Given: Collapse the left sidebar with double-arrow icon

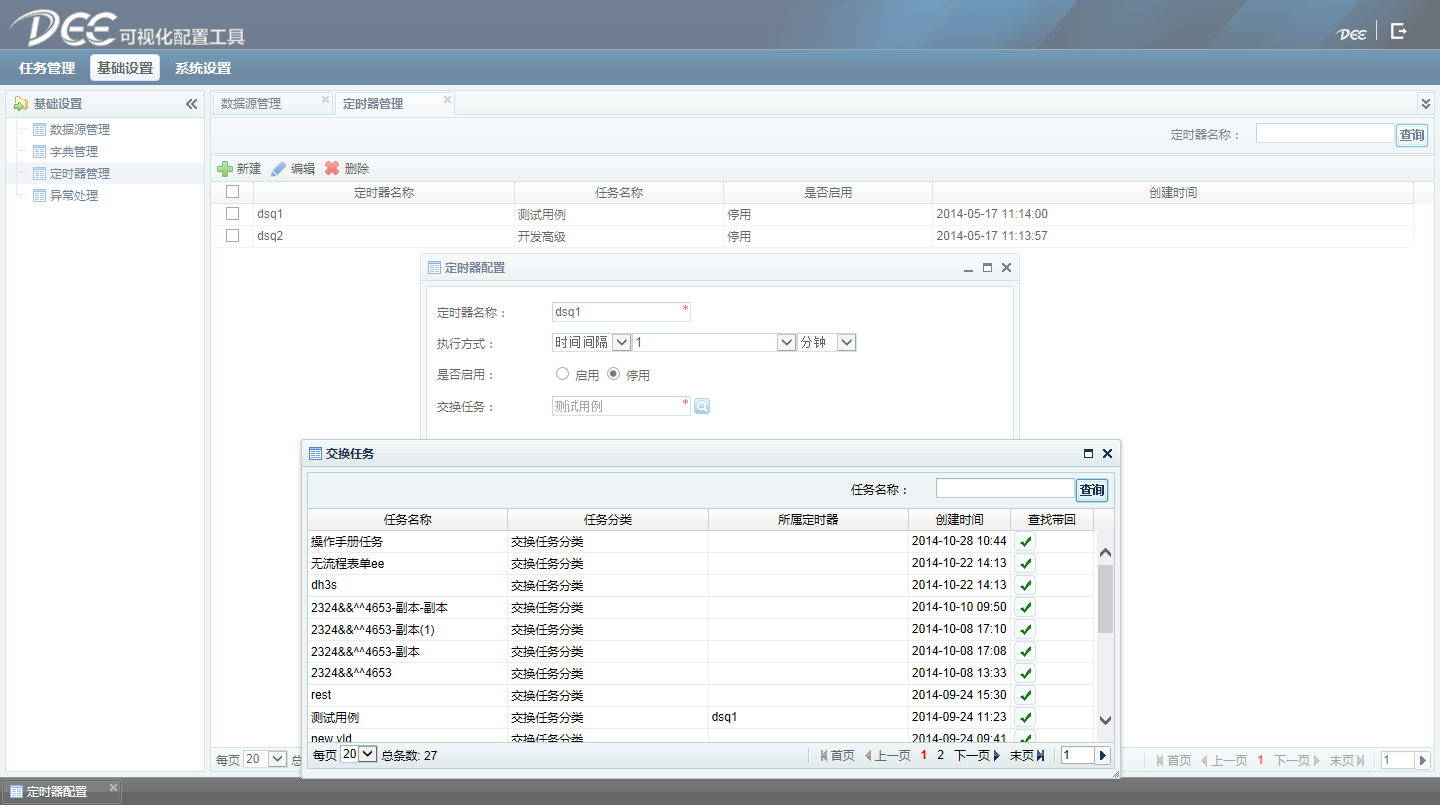Looking at the screenshot, I should [191, 104].
